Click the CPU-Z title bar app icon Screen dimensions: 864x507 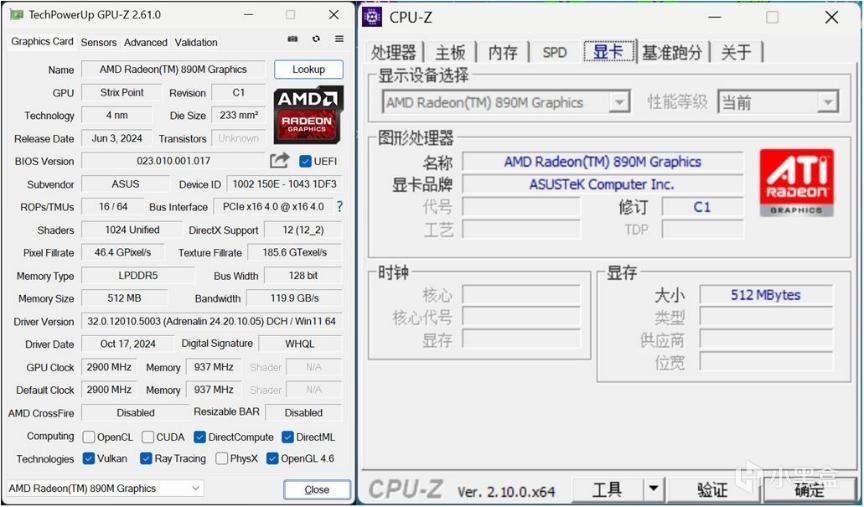372,17
